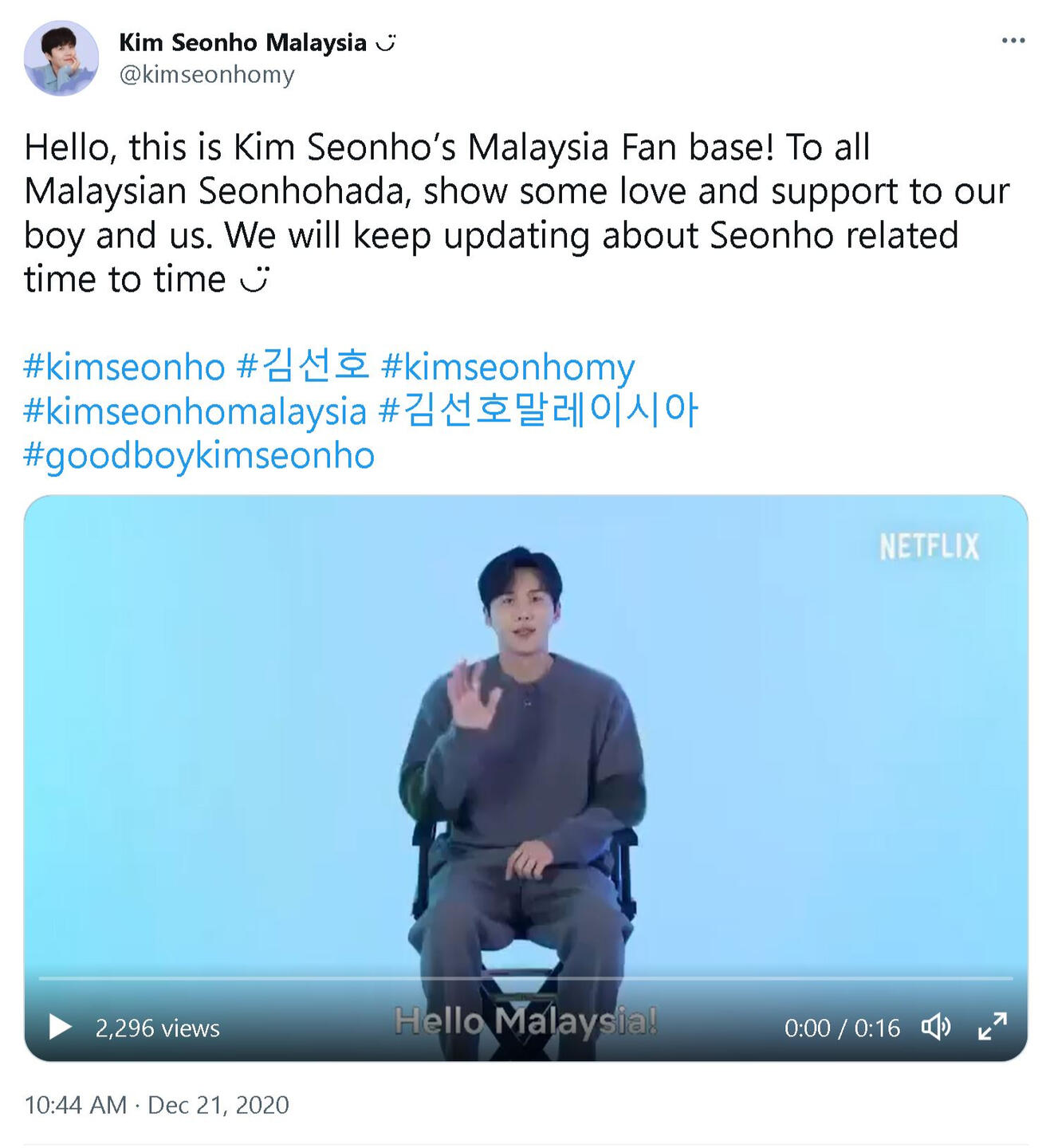
Task: Open the #kimseonhomy hashtag
Action: (508, 367)
